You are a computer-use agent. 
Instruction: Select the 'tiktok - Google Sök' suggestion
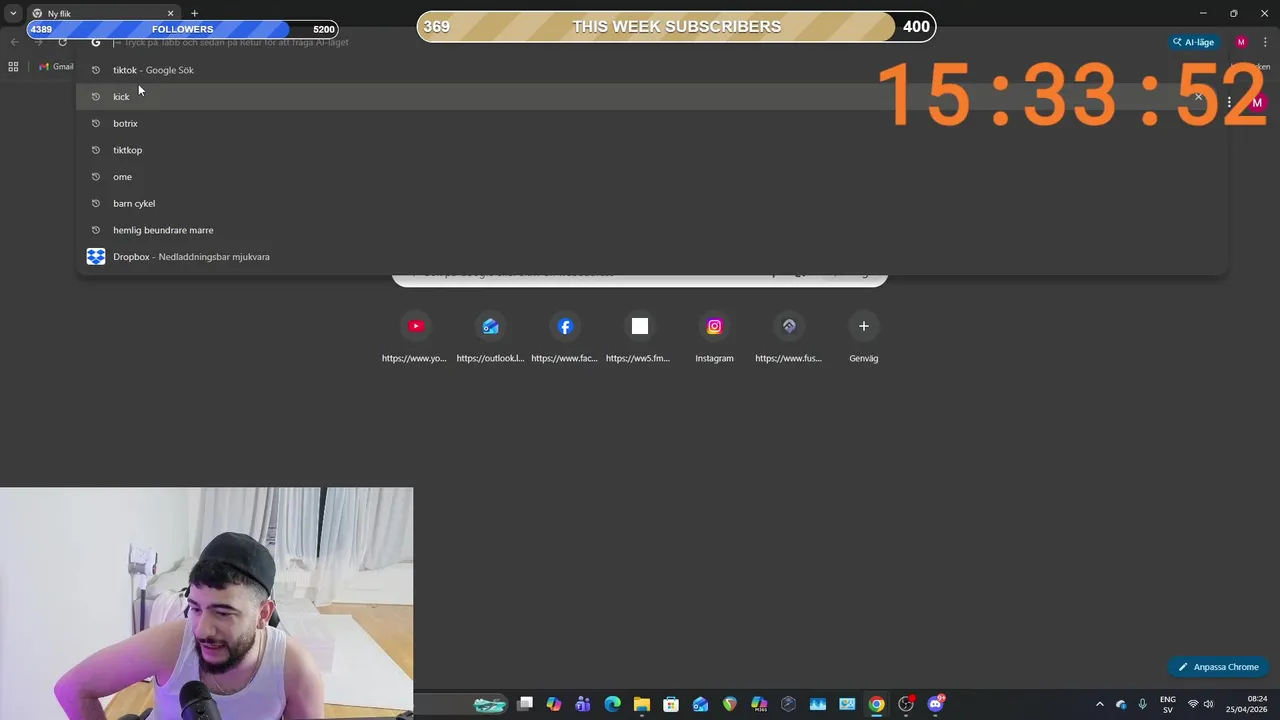pos(651,70)
